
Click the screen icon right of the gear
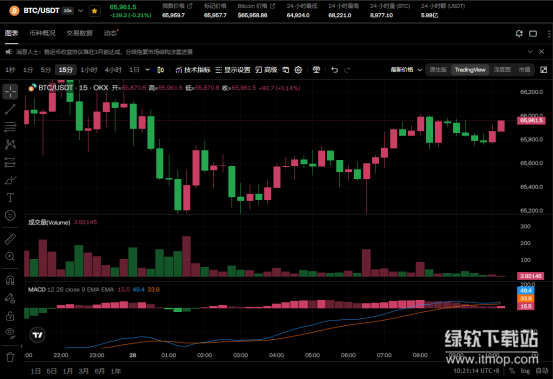(316, 70)
